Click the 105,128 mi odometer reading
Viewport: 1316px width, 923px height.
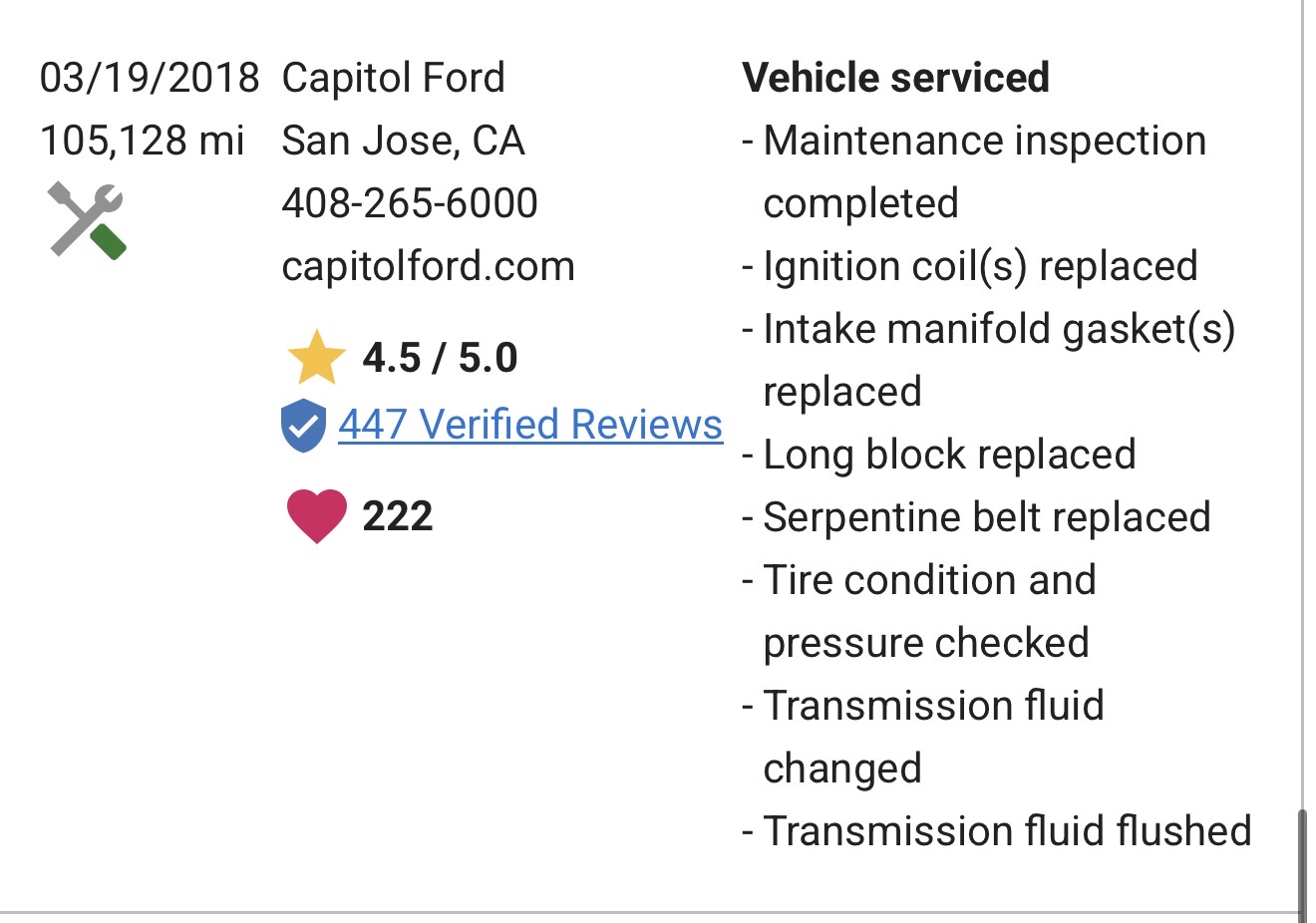click(x=142, y=141)
